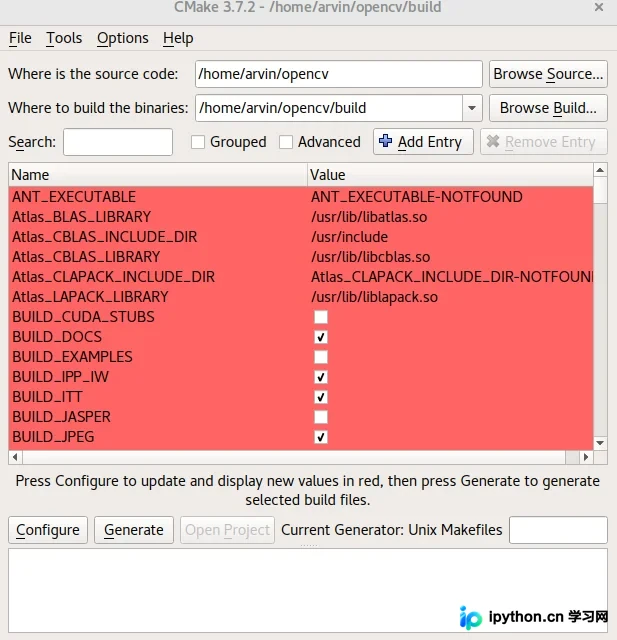Click the Value column header
Image resolution: width=617 pixels, height=640 pixels.
(450, 175)
